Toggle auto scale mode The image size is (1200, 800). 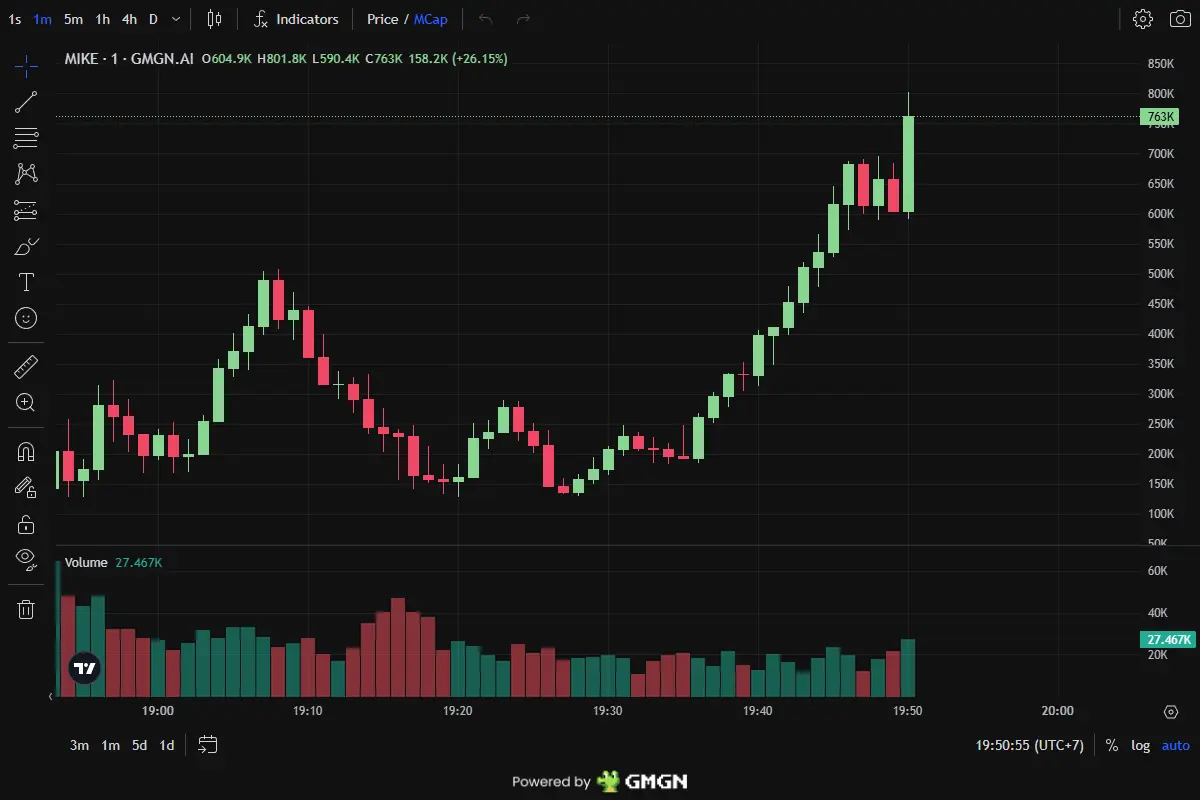coord(1176,745)
